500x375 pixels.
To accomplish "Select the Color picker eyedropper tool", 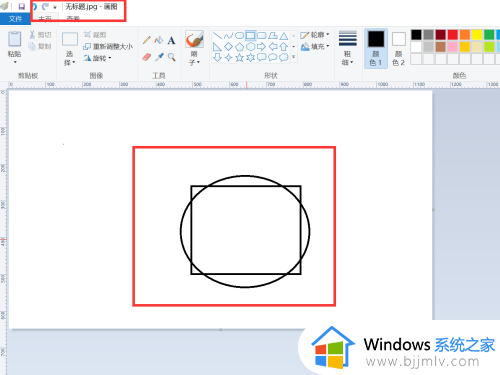I will coord(159,57).
